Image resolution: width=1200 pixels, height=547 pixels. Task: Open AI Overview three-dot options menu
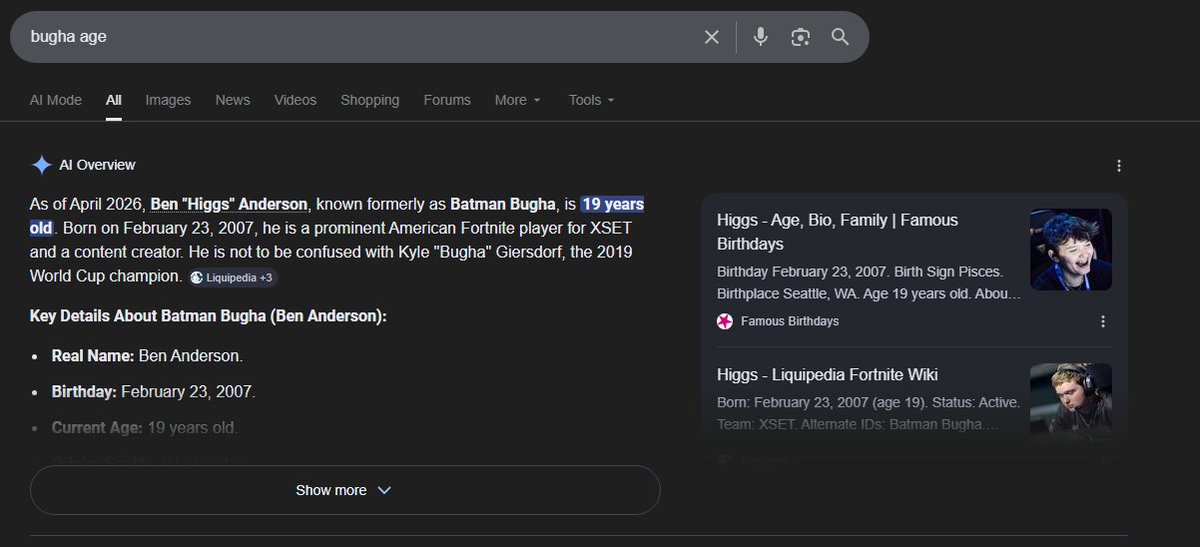pos(1119,166)
